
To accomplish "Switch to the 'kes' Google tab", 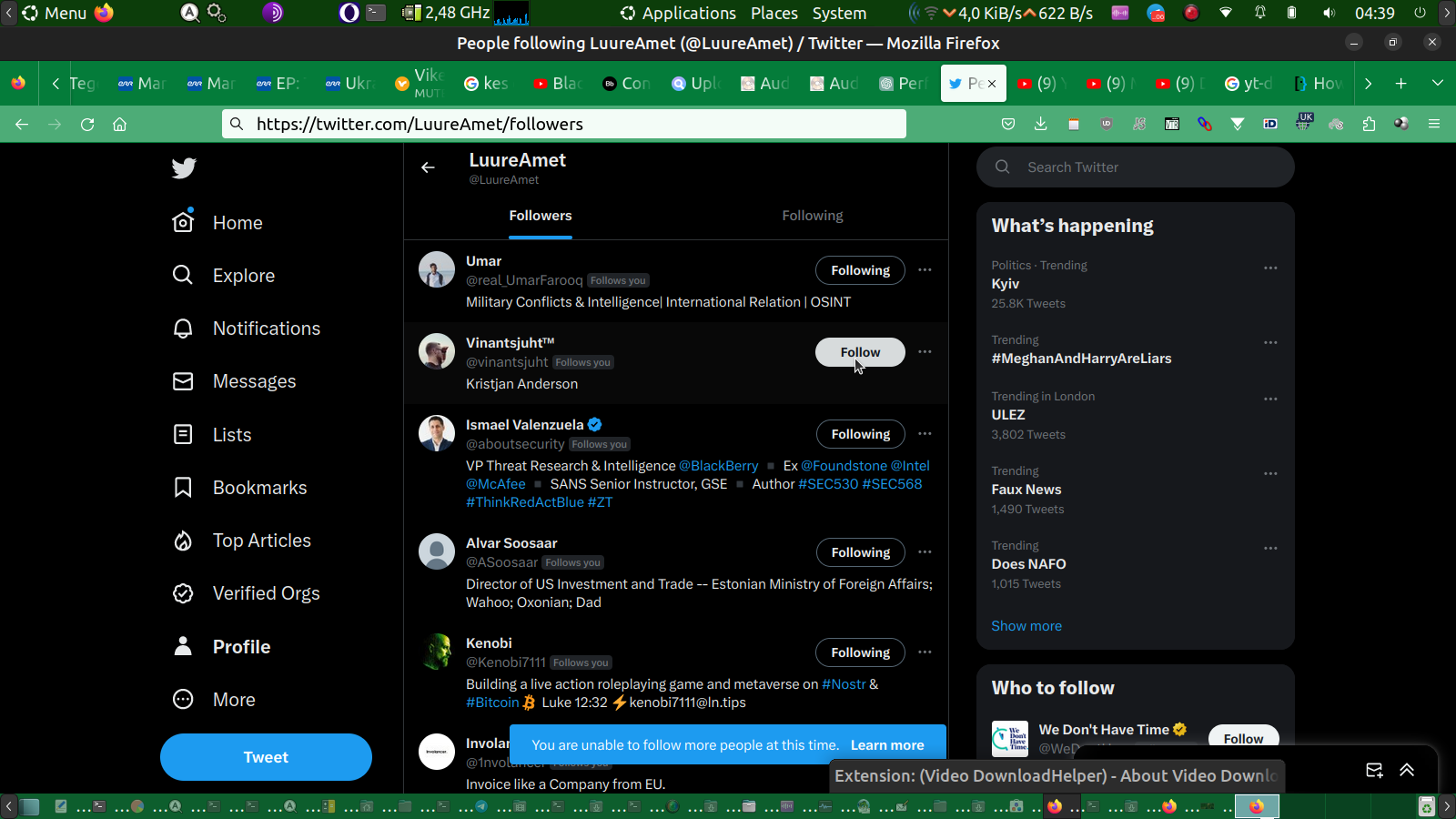I will tap(486, 84).
